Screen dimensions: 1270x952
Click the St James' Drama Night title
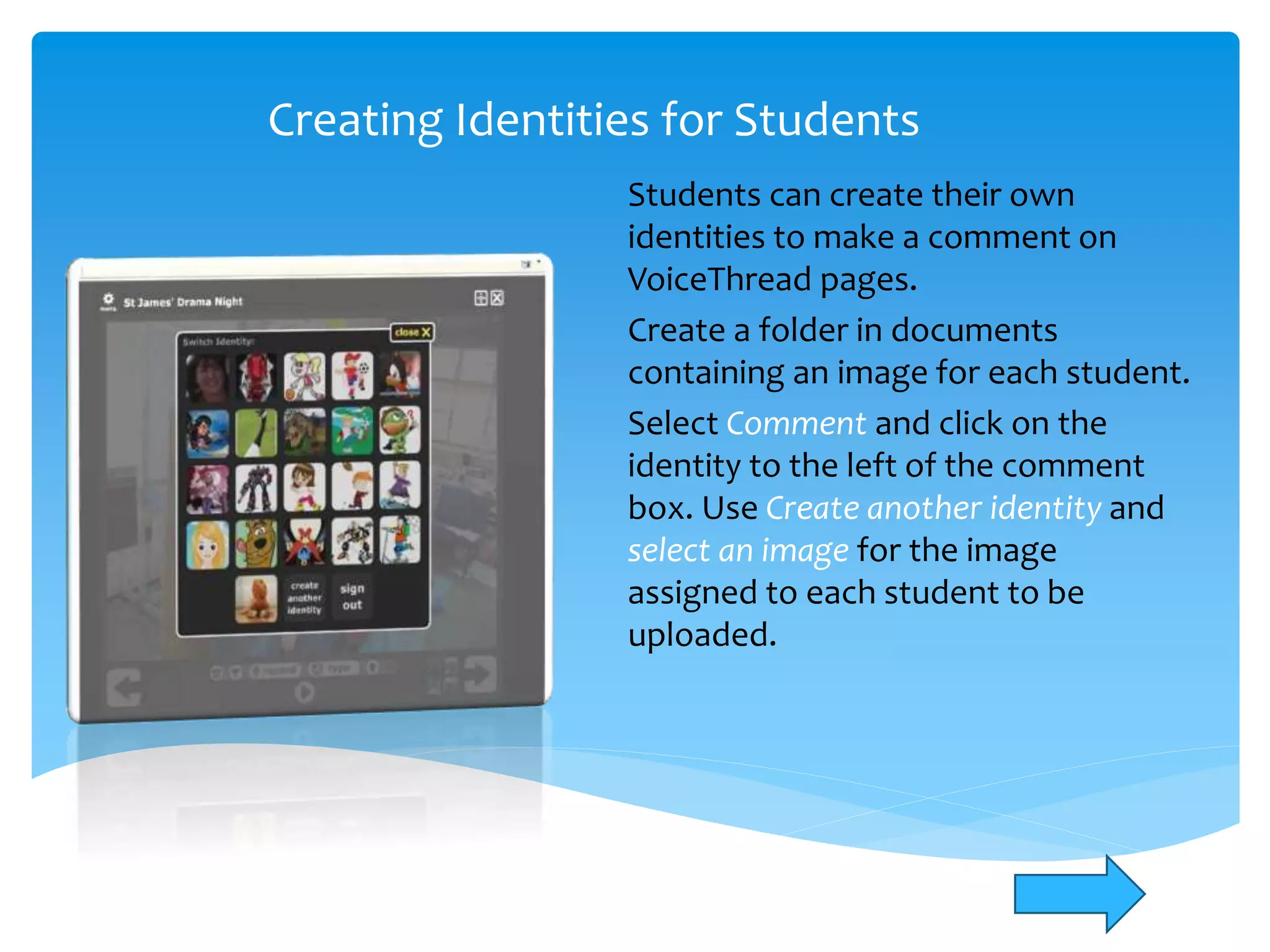click(183, 302)
